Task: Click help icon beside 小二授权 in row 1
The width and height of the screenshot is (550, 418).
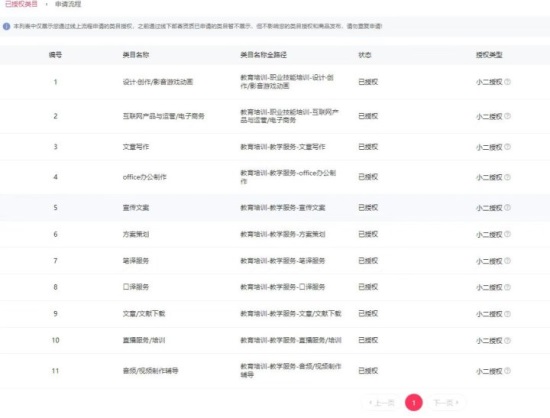Action: tap(507, 82)
